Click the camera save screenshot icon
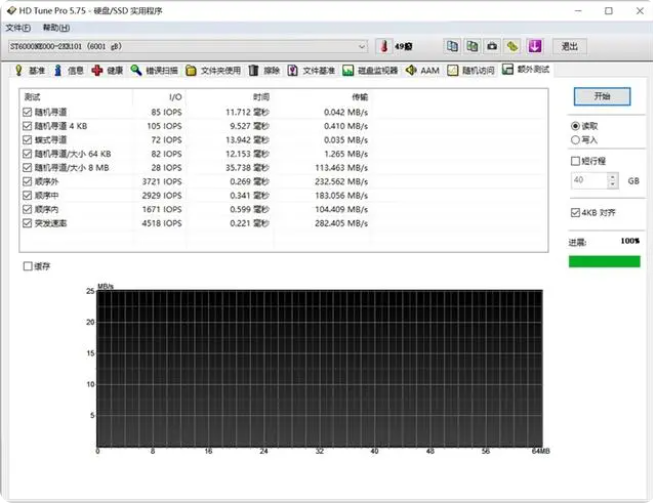Image resolution: width=653 pixels, height=503 pixels. click(492, 46)
